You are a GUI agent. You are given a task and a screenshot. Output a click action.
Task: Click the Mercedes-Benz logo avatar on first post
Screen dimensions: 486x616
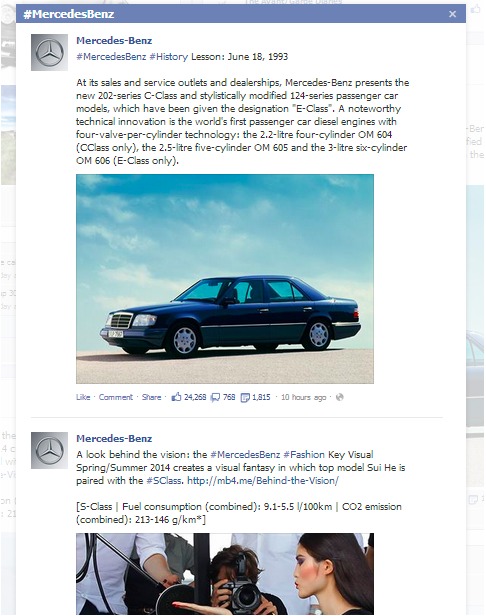click(x=49, y=52)
